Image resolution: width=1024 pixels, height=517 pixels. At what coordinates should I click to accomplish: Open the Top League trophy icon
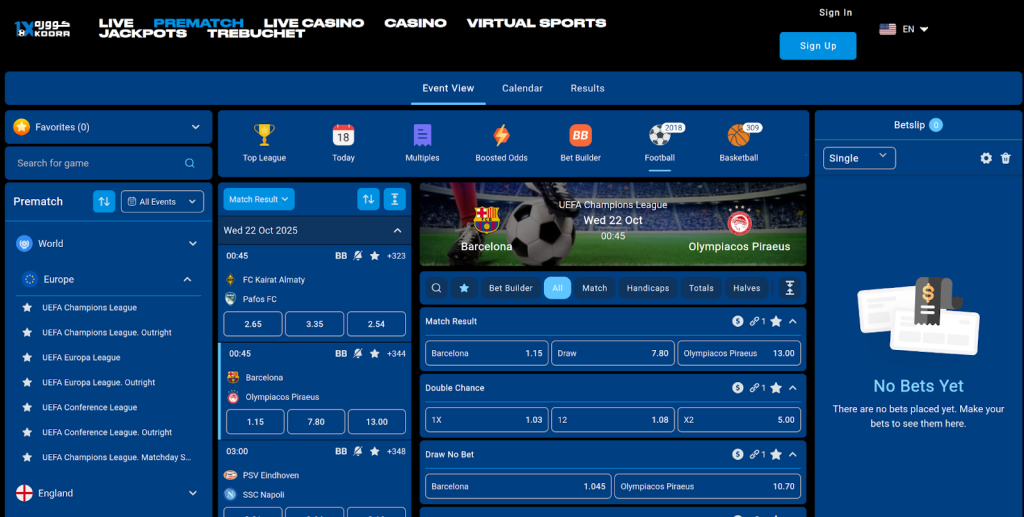(264, 136)
